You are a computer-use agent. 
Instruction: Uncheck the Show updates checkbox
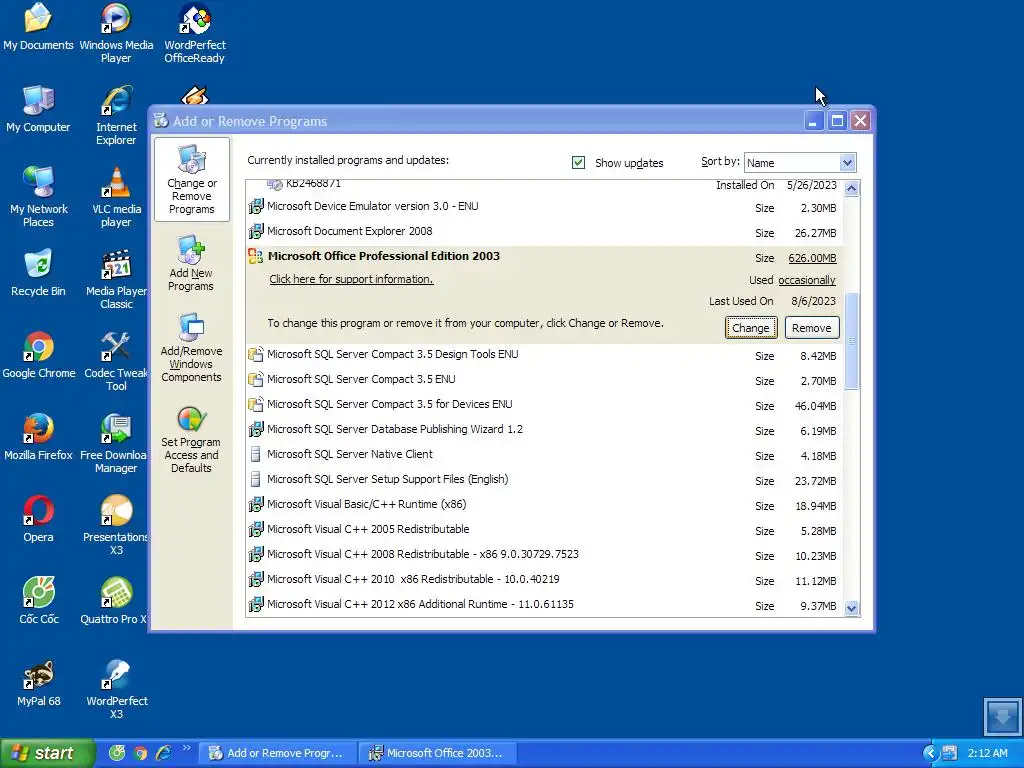tap(578, 163)
